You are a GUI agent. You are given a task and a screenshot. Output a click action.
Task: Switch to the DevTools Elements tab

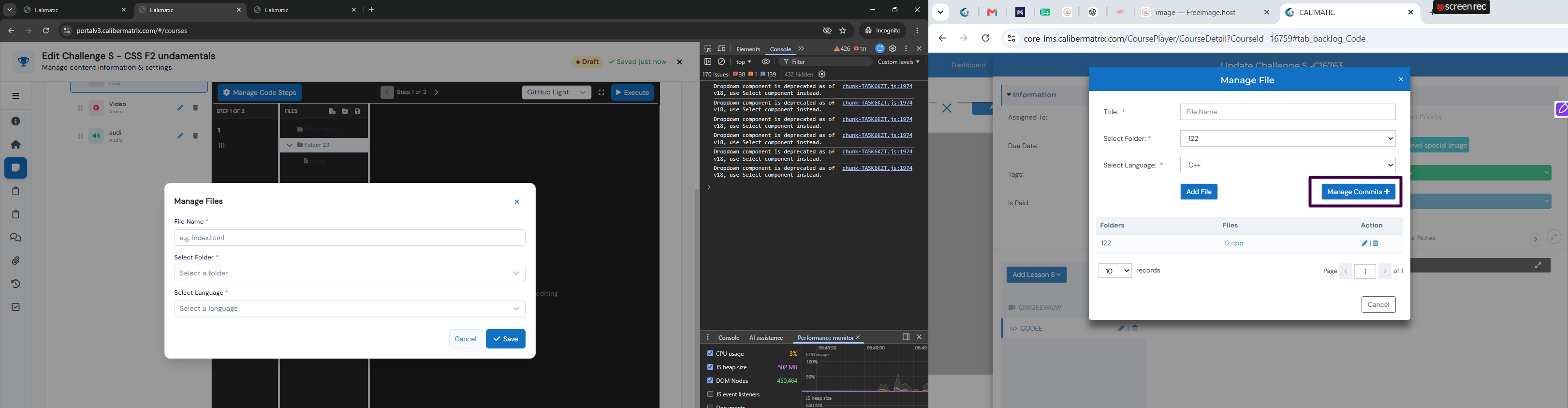point(748,49)
